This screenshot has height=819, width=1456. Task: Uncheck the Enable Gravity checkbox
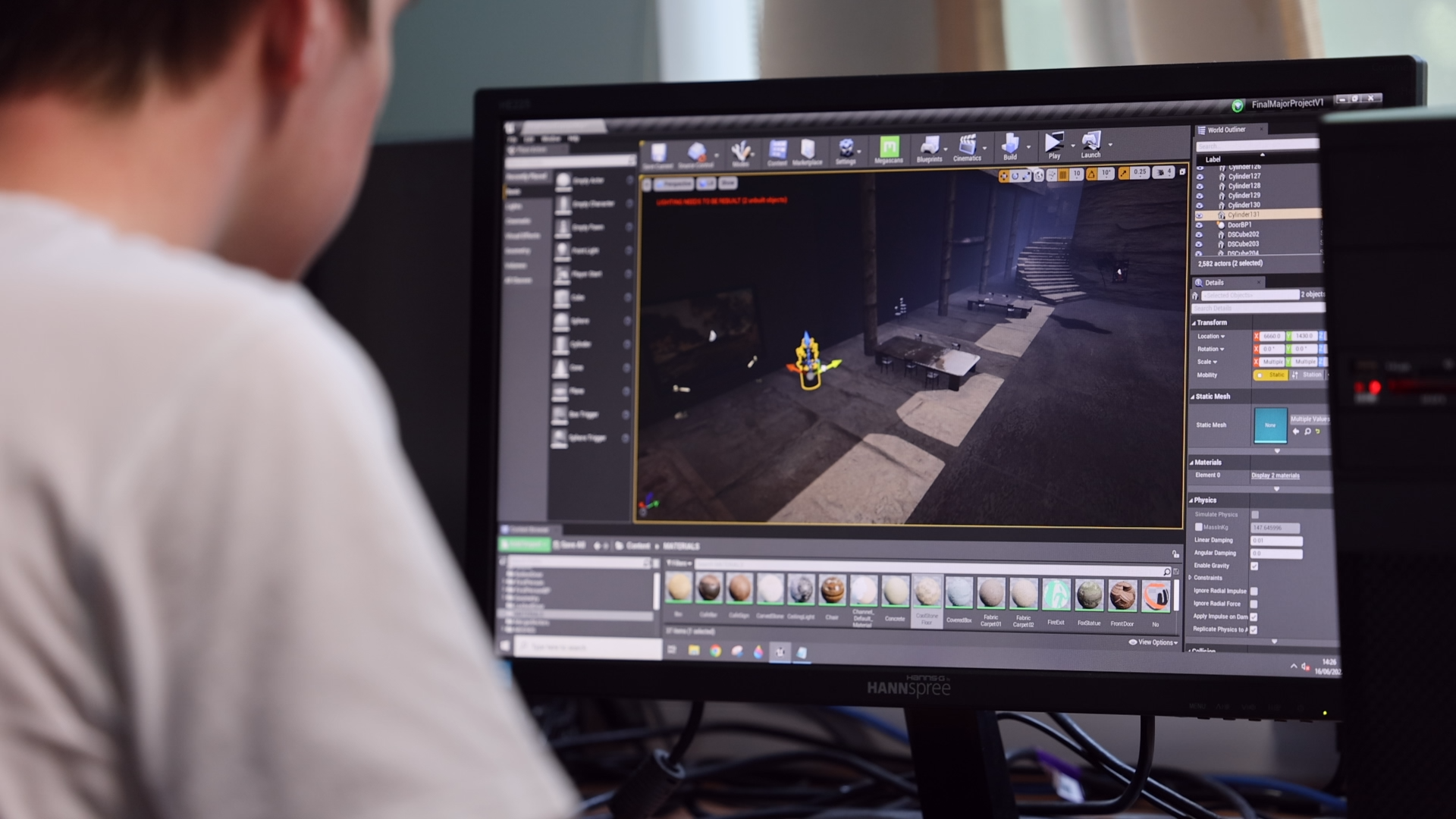(x=1254, y=566)
